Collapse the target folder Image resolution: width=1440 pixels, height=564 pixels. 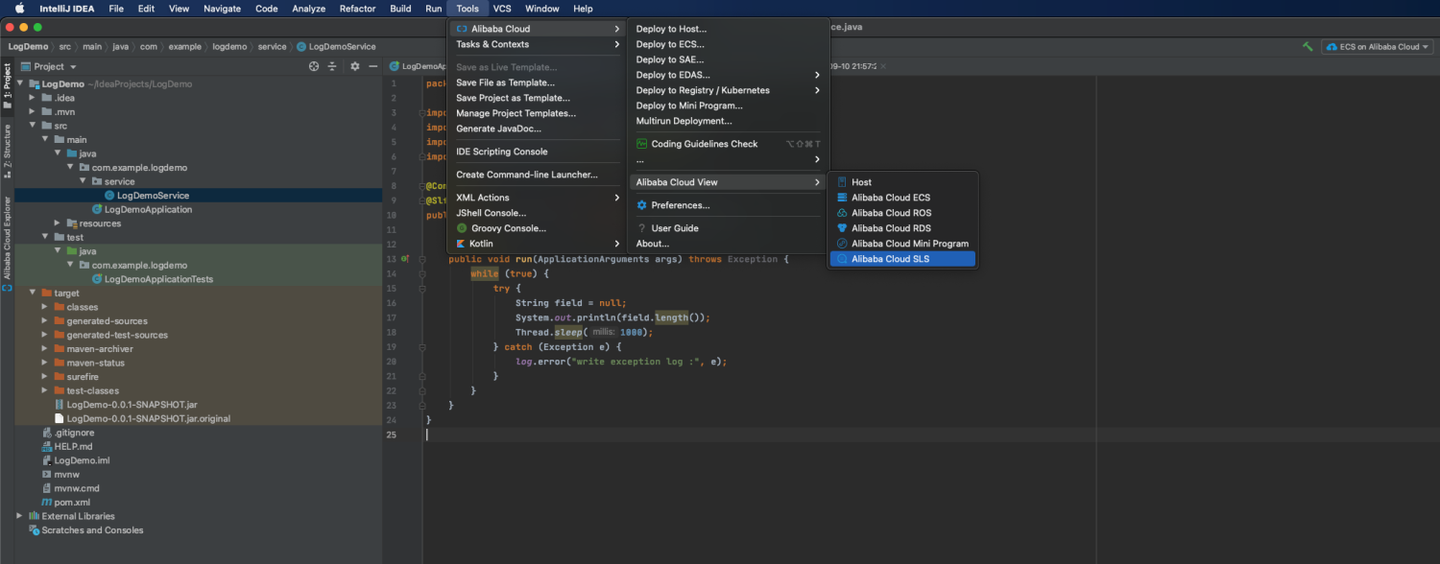click(33, 293)
